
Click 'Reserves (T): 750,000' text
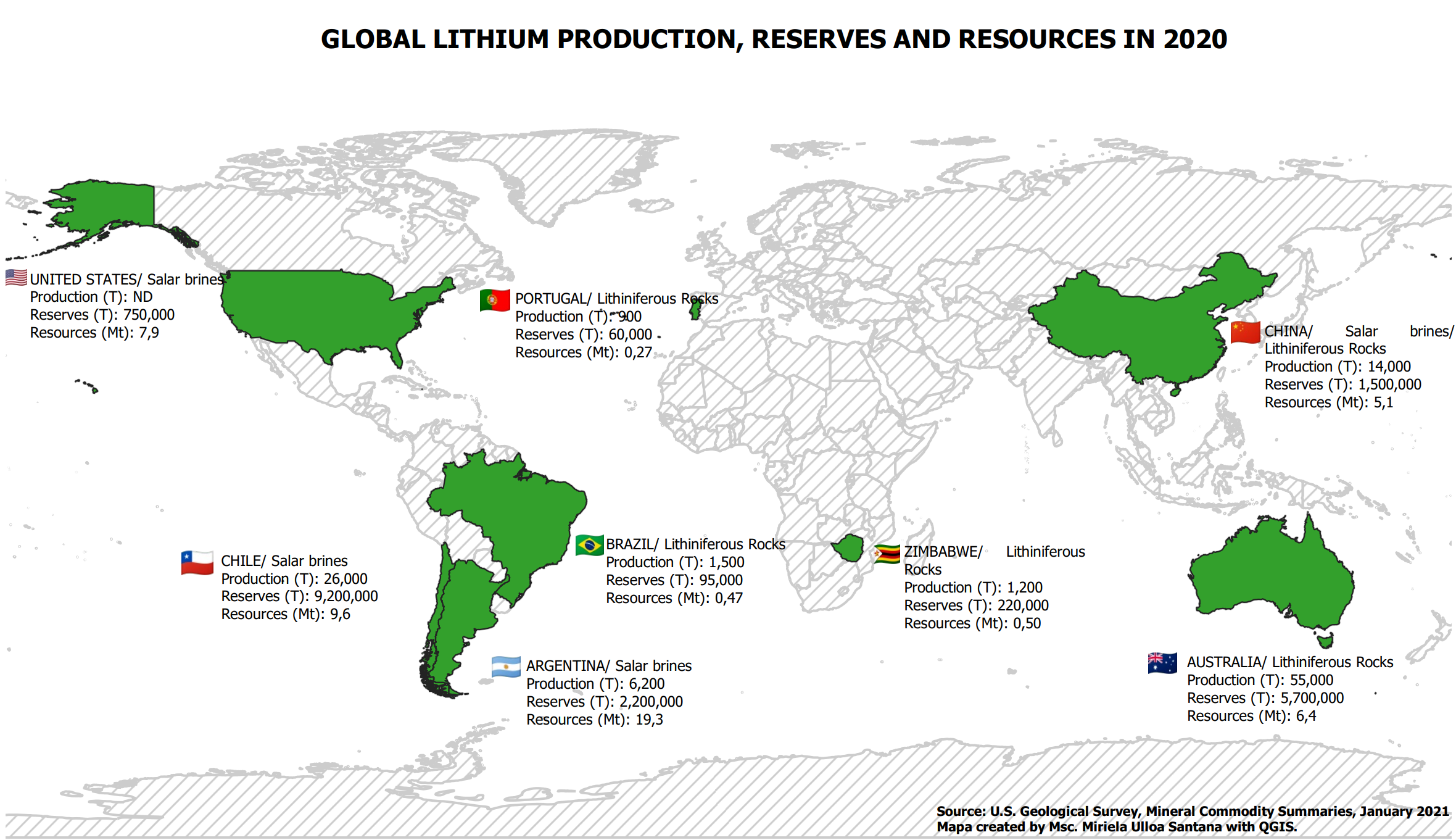[x=102, y=315]
